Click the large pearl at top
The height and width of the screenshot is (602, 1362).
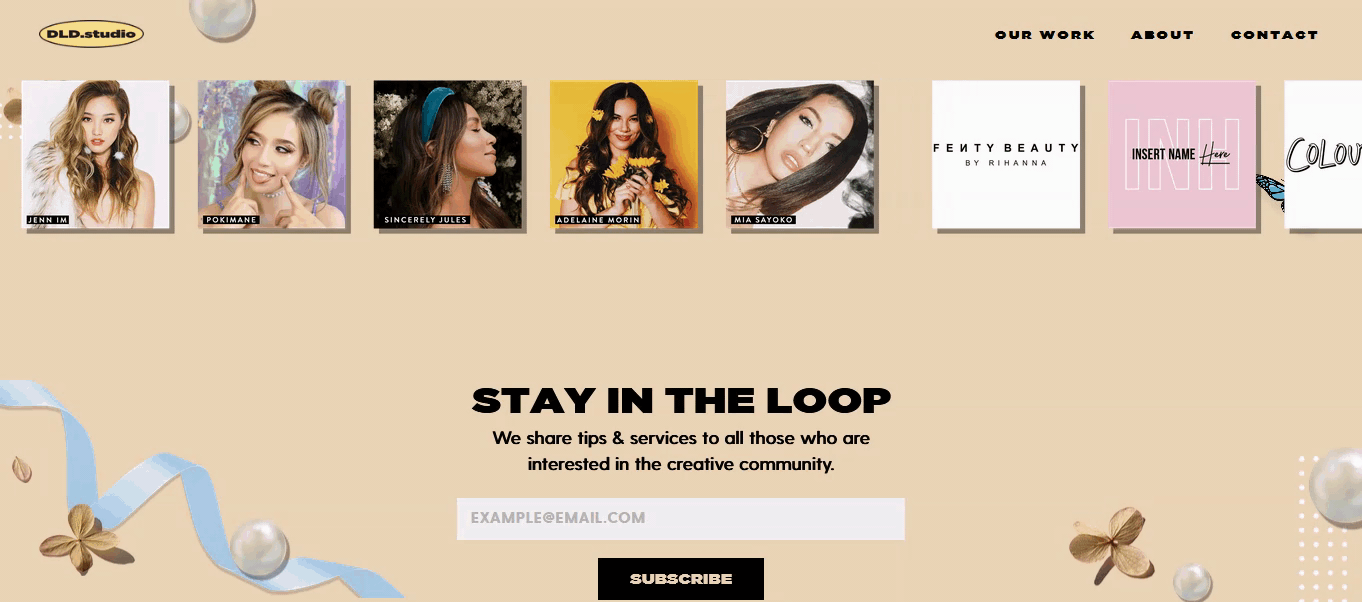coord(223,17)
